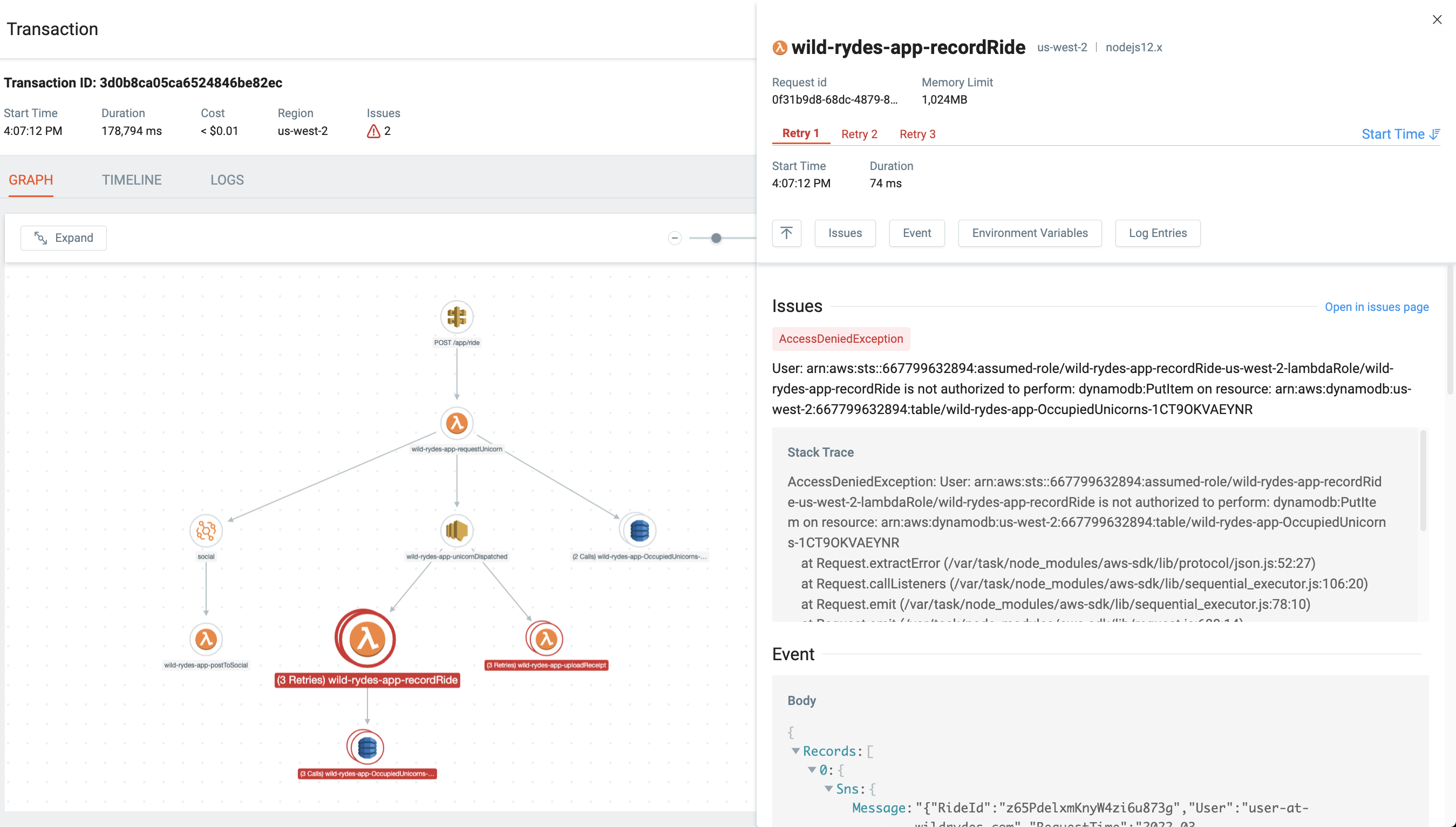Switch to the TIMELINE tab
This screenshot has height=827, width=1456.
tap(132, 180)
